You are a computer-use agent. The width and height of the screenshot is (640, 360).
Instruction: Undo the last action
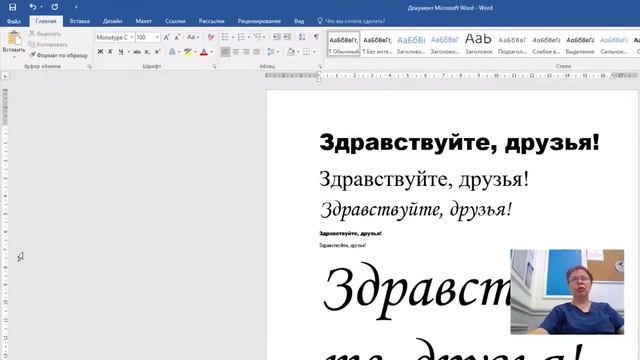[x=32, y=7]
